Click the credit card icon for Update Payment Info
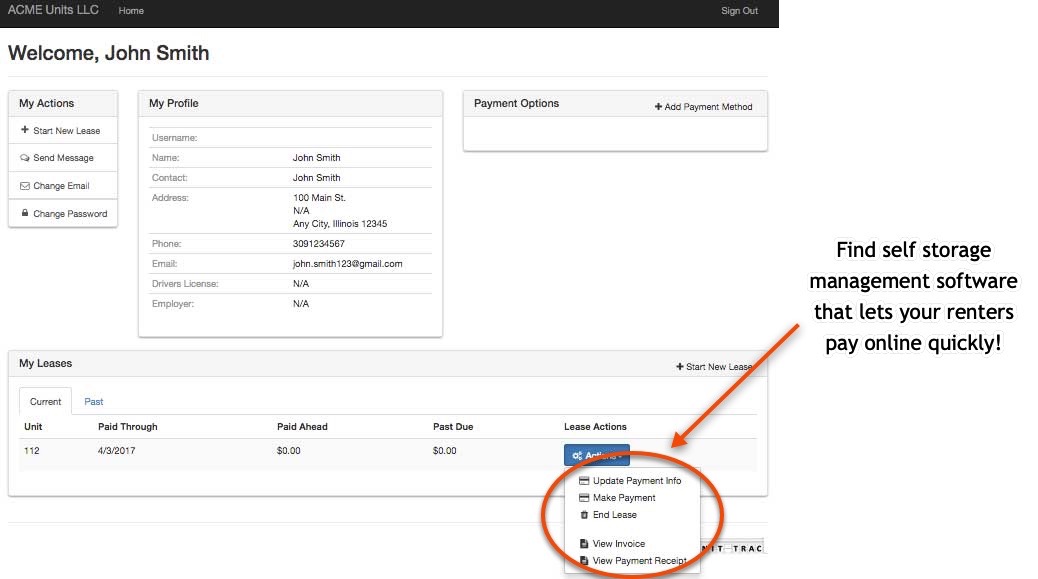The height and width of the screenshot is (579, 1038). click(x=584, y=481)
